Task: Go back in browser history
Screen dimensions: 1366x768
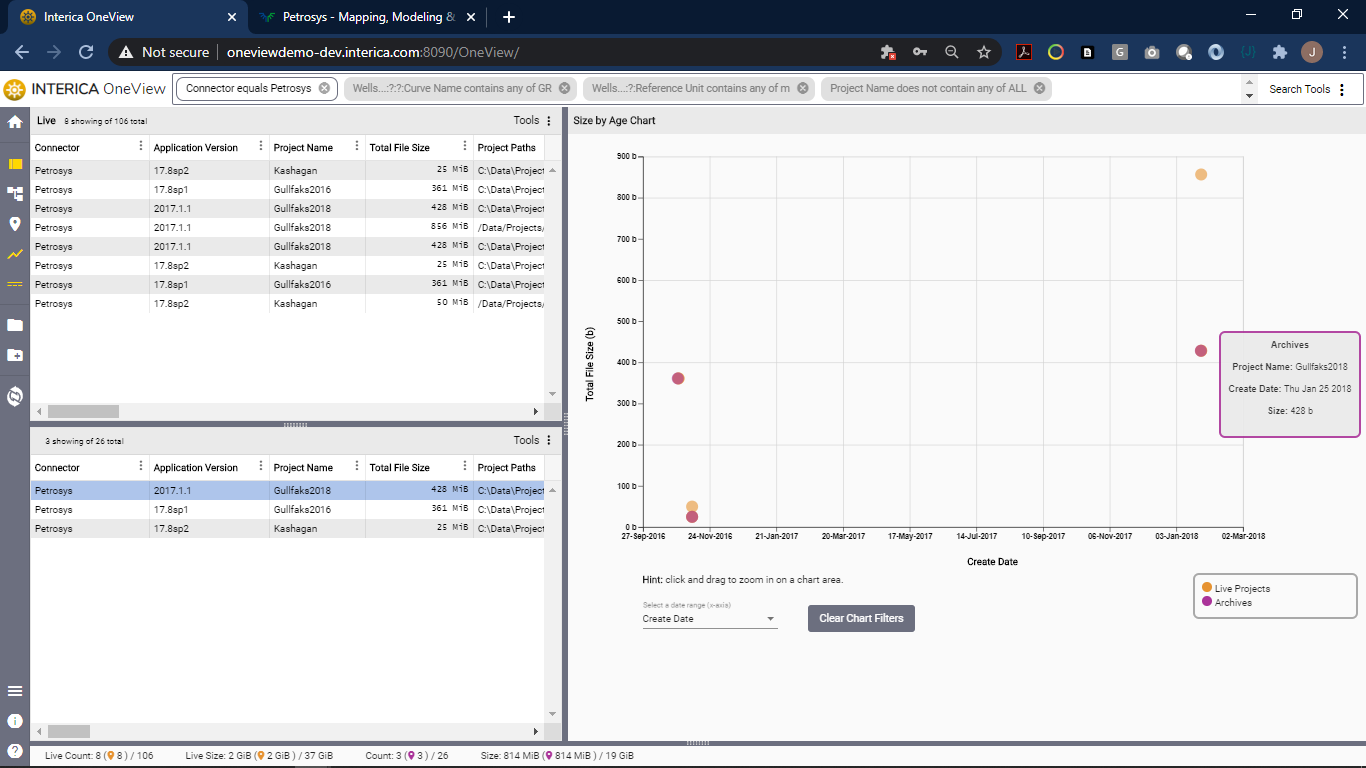Action: point(22,52)
